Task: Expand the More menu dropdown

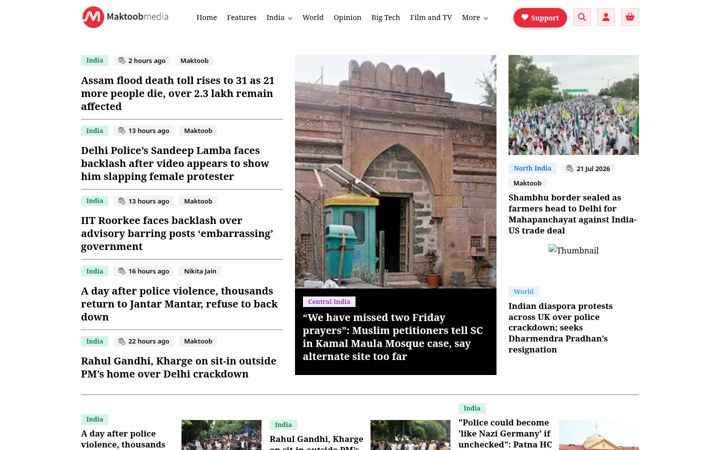Action: (475, 17)
